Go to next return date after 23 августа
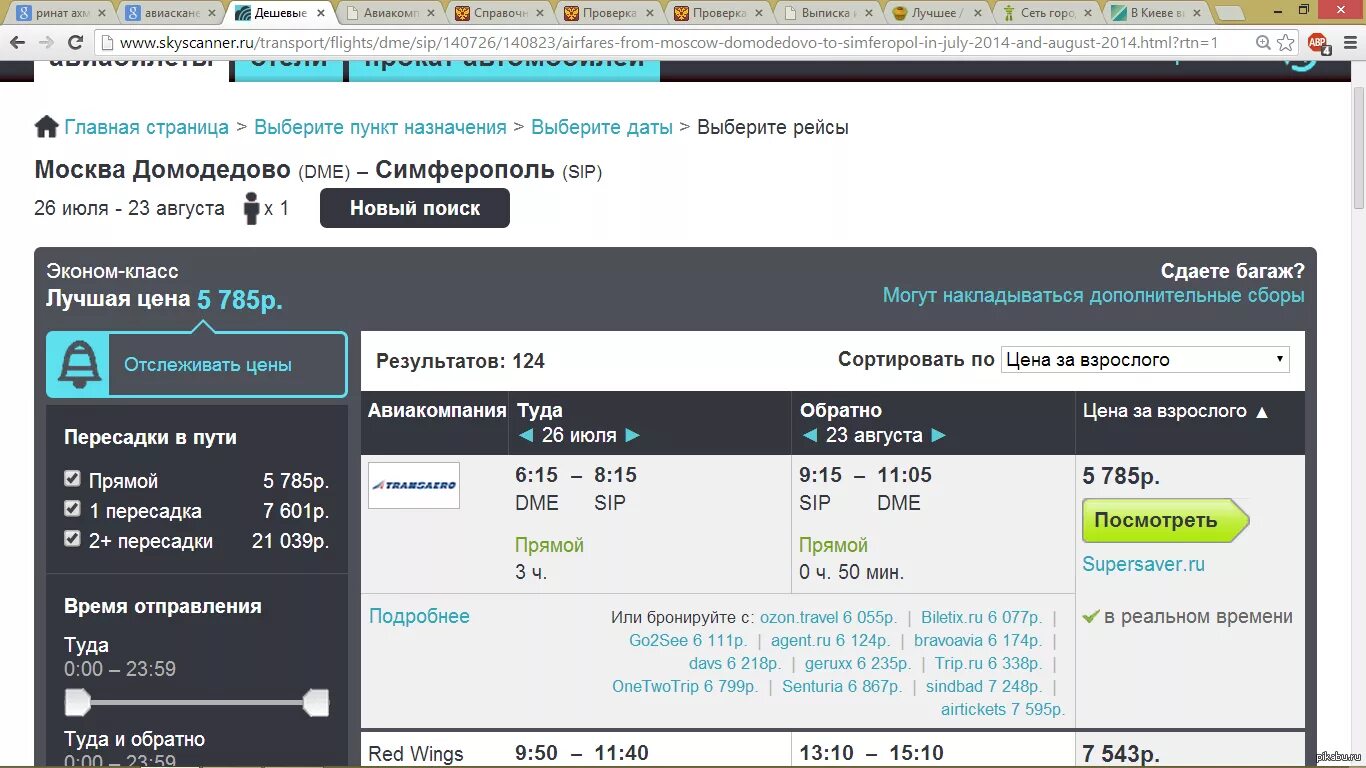The image size is (1366, 768). coord(938,435)
